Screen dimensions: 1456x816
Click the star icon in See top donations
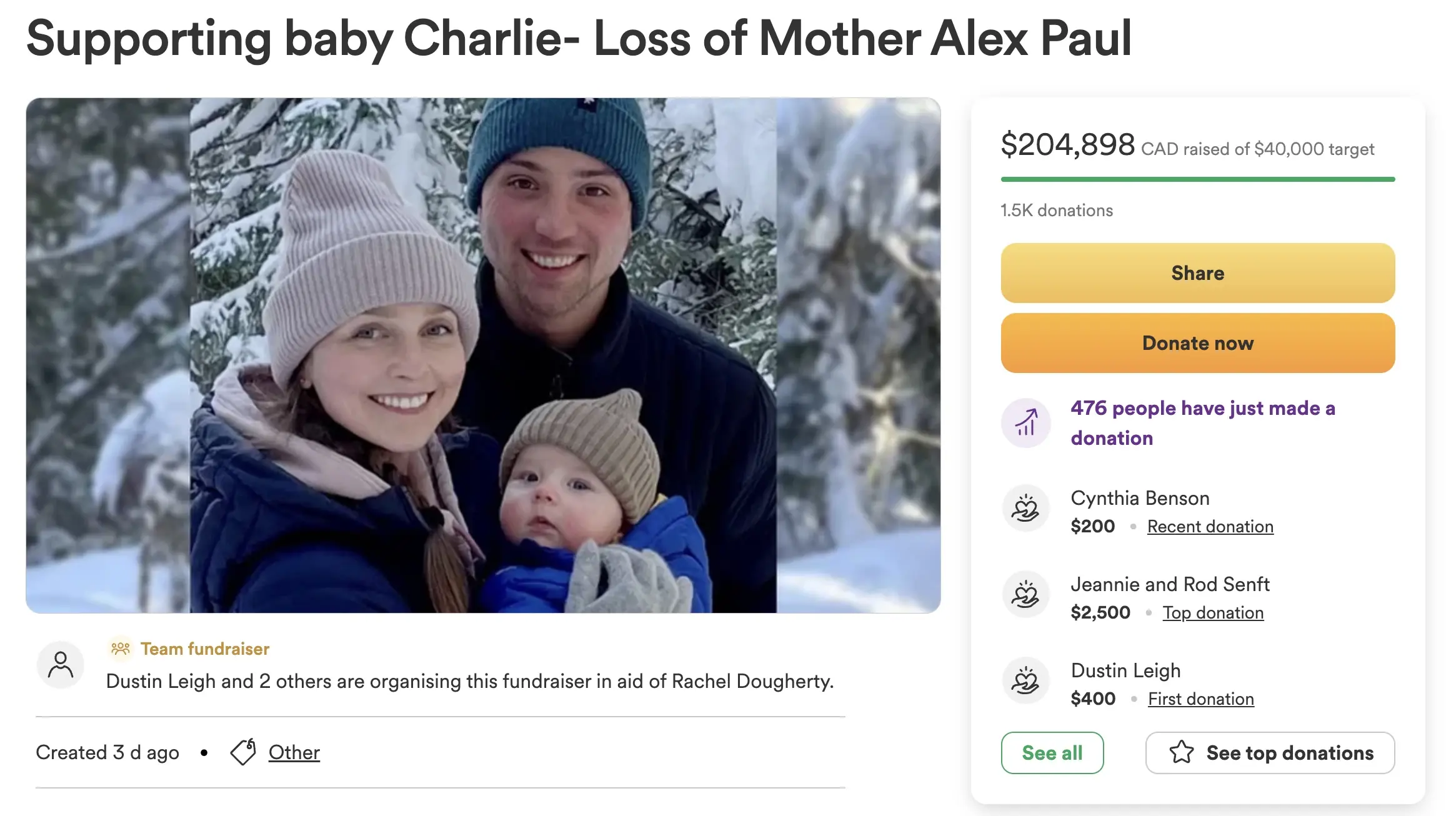[1181, 752]
